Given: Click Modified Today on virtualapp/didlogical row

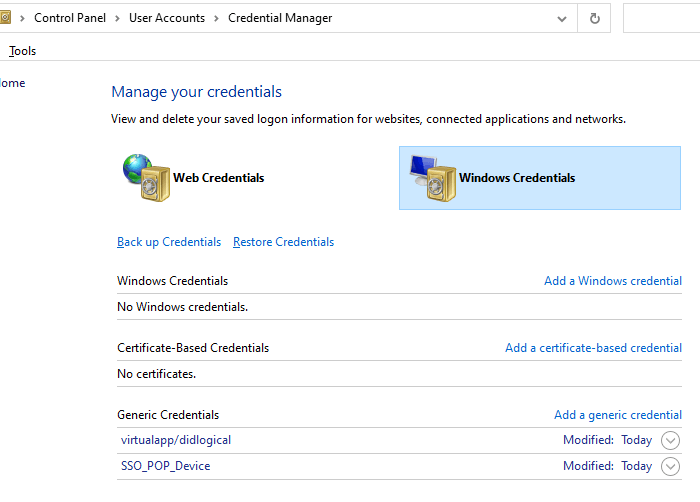Looking at the screenshot, I should pyautogui.click(x=607, y=440).
